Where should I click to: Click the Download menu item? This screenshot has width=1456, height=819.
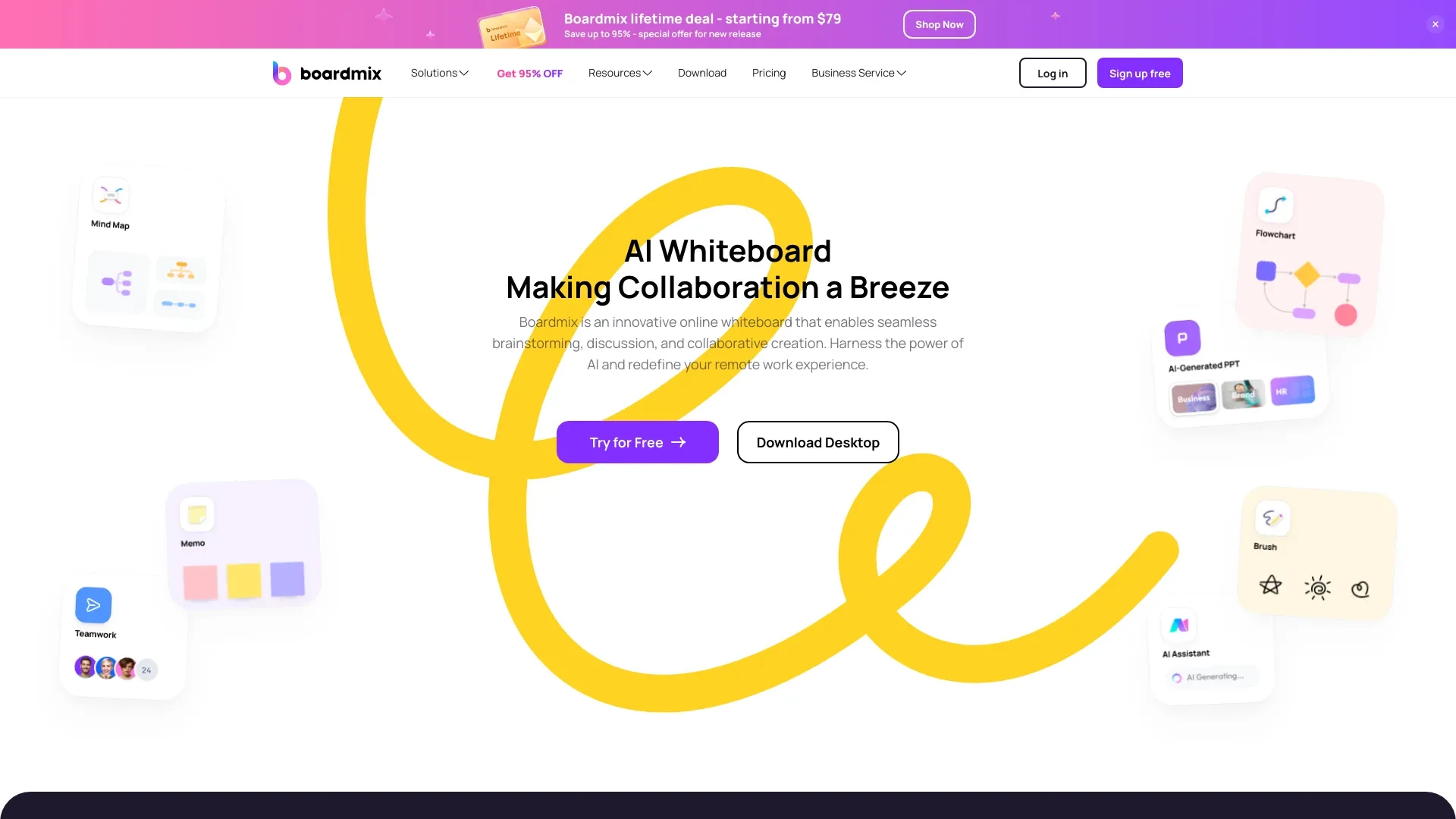point(702,72)
